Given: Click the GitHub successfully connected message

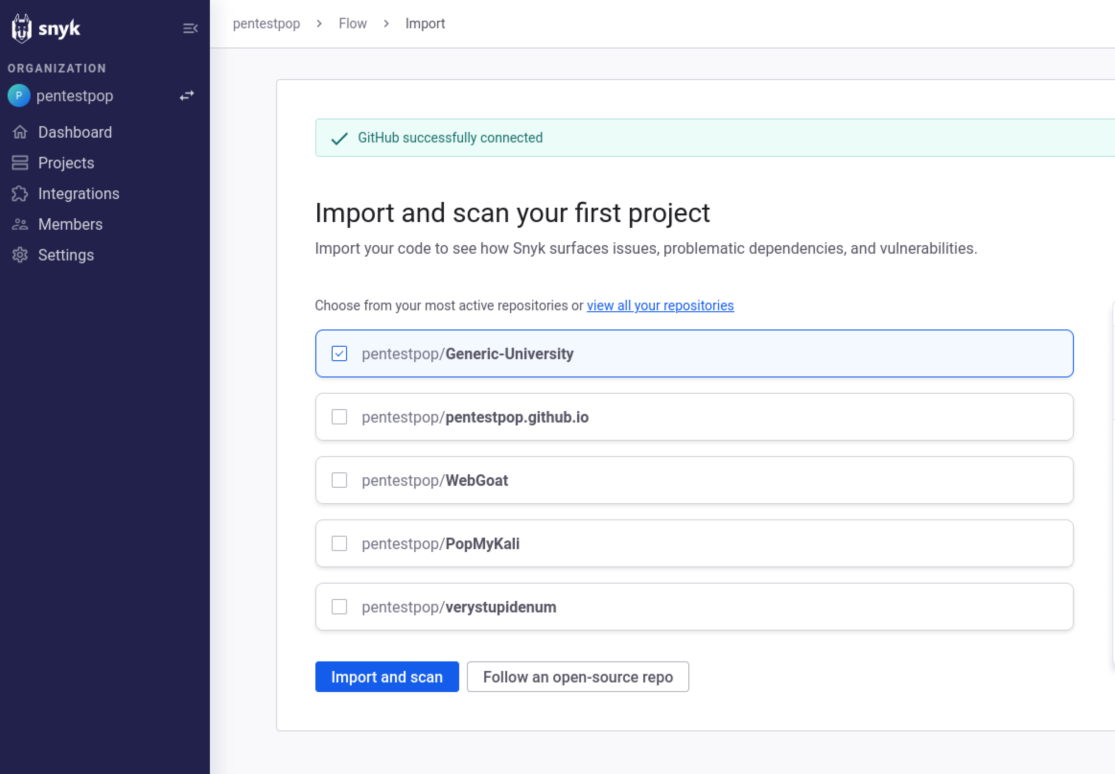Looking at the screenshot, I should coord(450,138).
